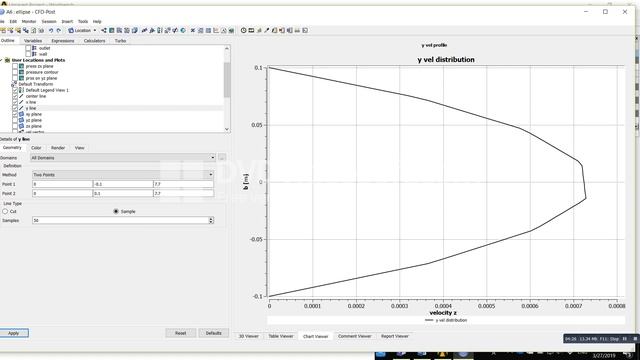Click the first yellow load results icon
The height and width of the screenshot is (360, 640).
3,31
